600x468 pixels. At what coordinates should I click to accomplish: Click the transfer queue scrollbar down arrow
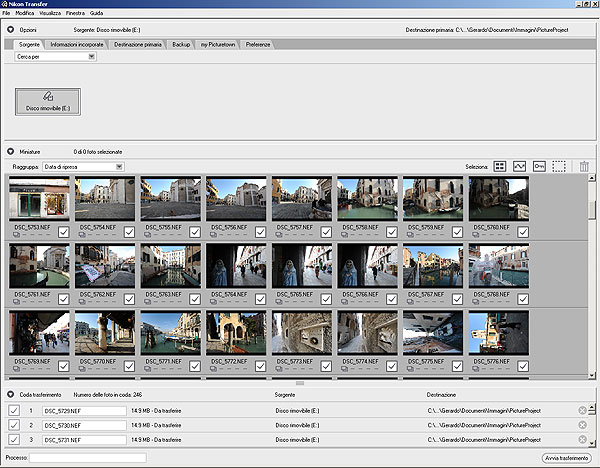point(592,443)
